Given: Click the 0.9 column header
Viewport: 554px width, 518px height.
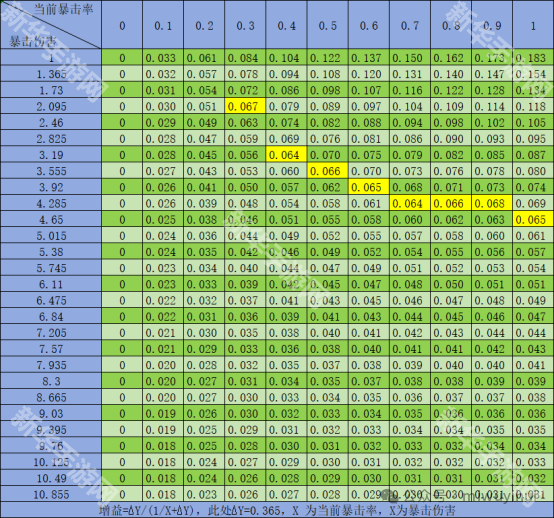Looking at the screenshot, I should click(x=492, y=25).
